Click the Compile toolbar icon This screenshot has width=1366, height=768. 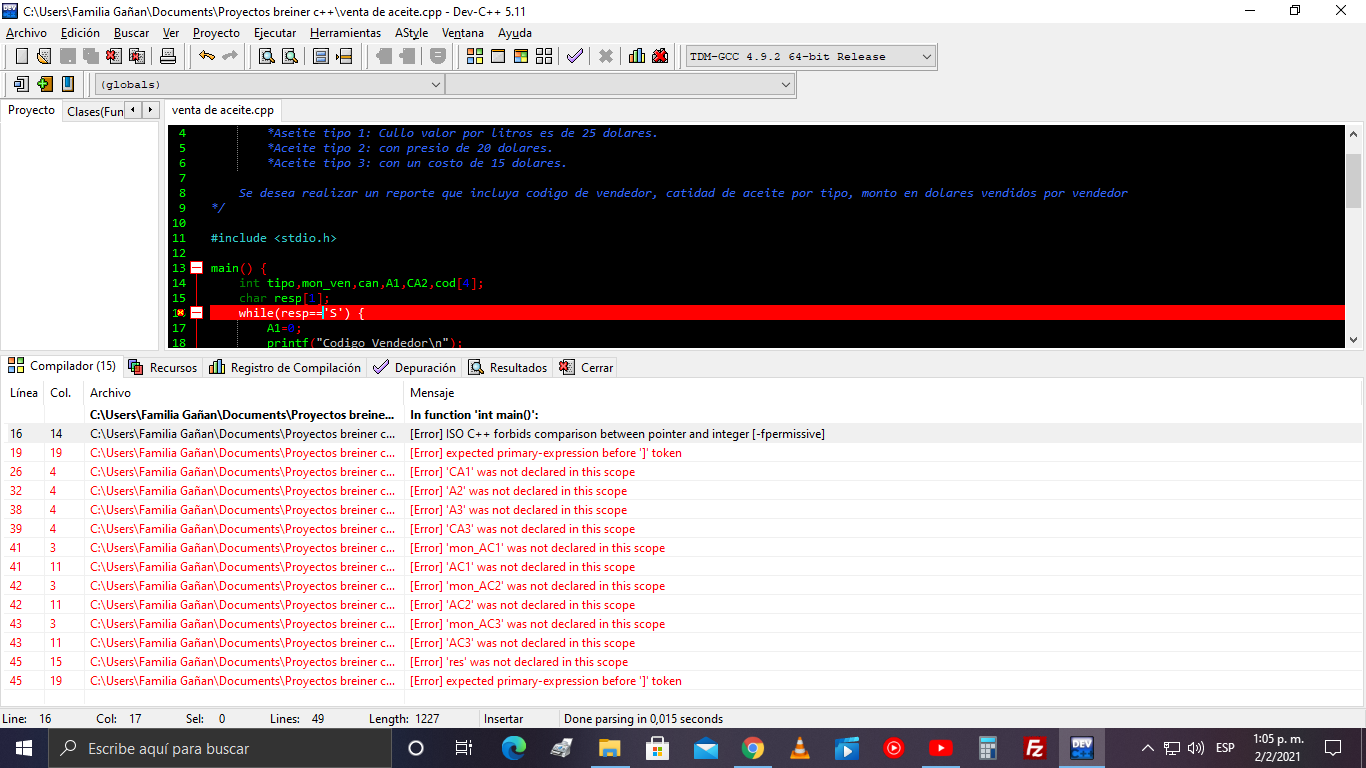[x=475, y=56]
